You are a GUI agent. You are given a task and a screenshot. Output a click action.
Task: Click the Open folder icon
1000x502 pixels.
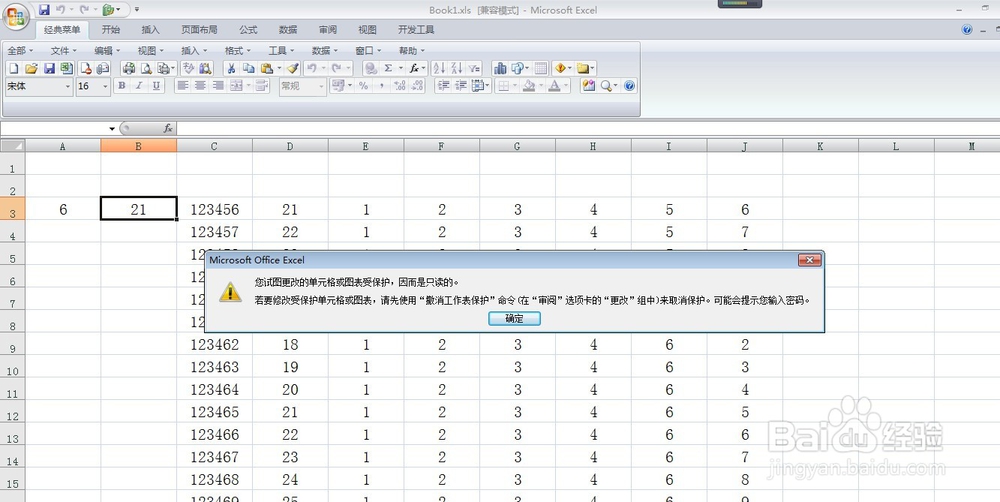pos(31,68)
